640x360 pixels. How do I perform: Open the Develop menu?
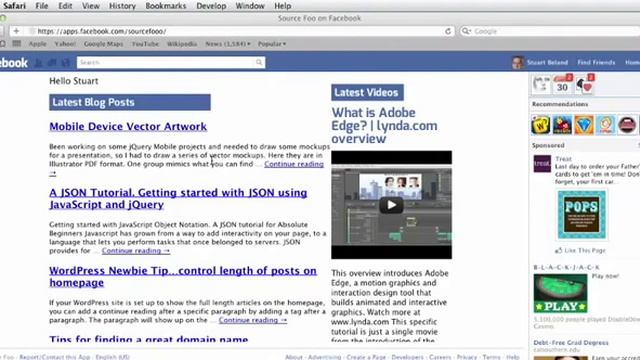pyautogui.click(x=211, y=6)
